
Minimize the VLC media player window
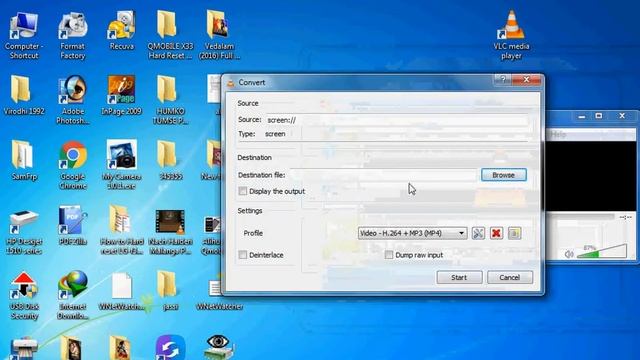(x=582, y=116)
